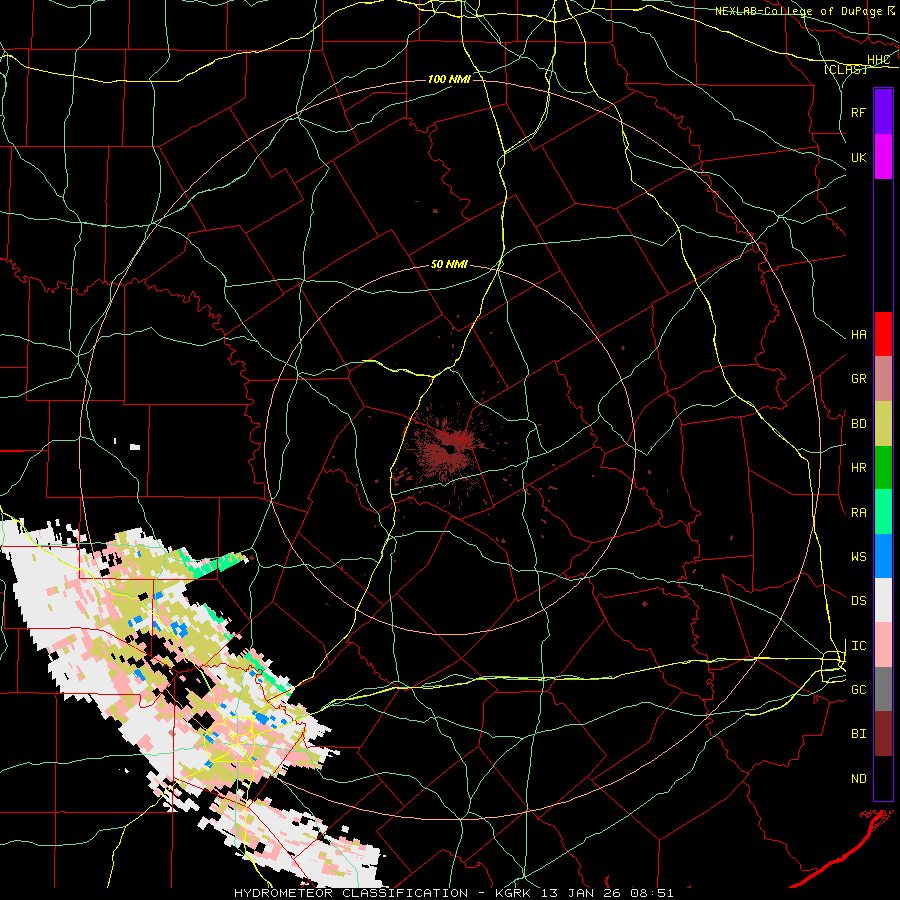
Task: Click the IC legend label
Action: pyautogui.click(x=858, y=646)
